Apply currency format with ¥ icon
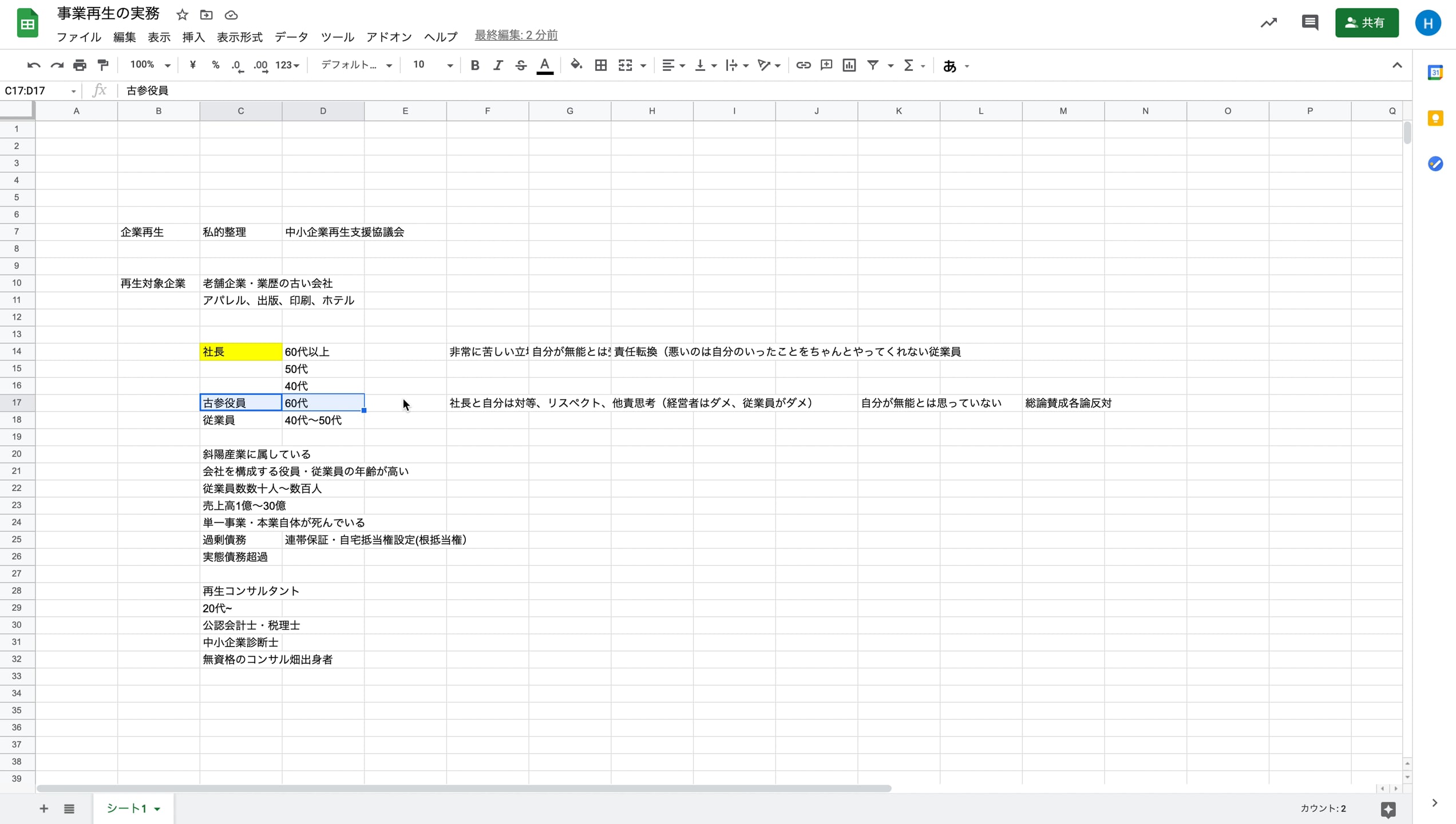1456x824 pixels. [x=192, y=65]
